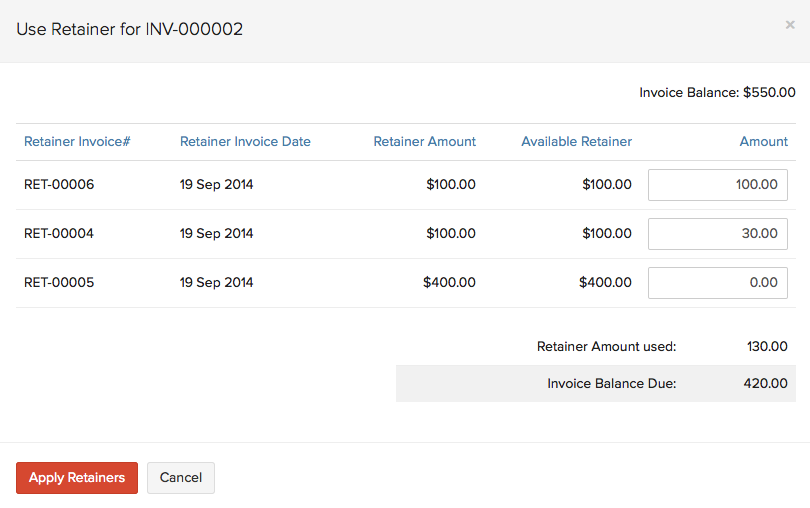810x508 pixels.
Task: Select the RET-00006 invoice number
Action: tap(59, 185)
